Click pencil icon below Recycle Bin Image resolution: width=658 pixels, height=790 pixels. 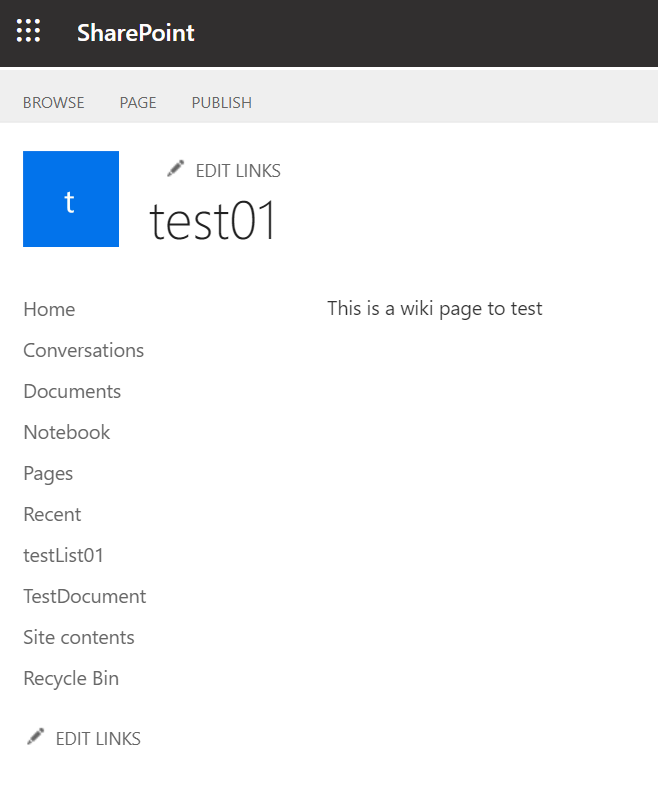[x=35, y=737]
